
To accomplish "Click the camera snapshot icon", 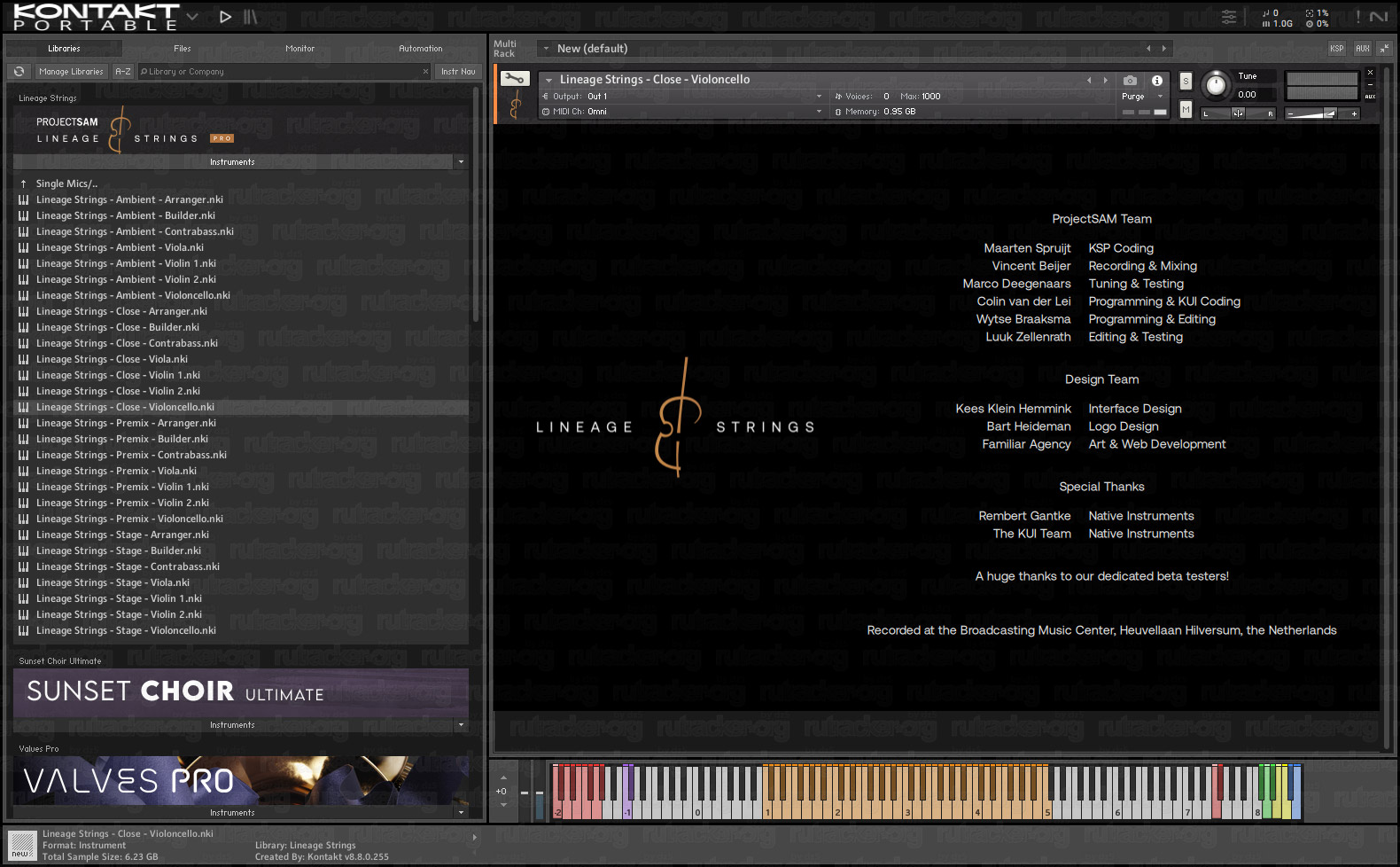I will (x=1130, y=80).
